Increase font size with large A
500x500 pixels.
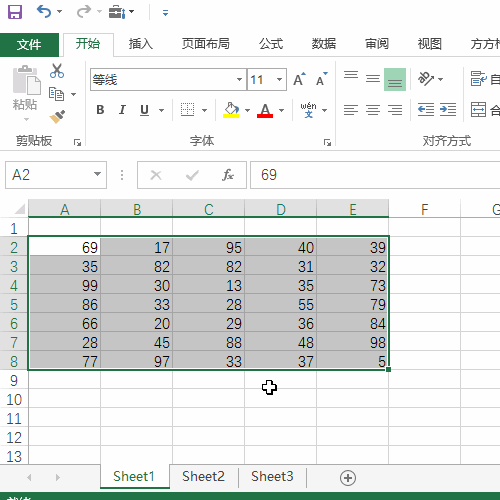pyautogui.click(x=299, y=79)
